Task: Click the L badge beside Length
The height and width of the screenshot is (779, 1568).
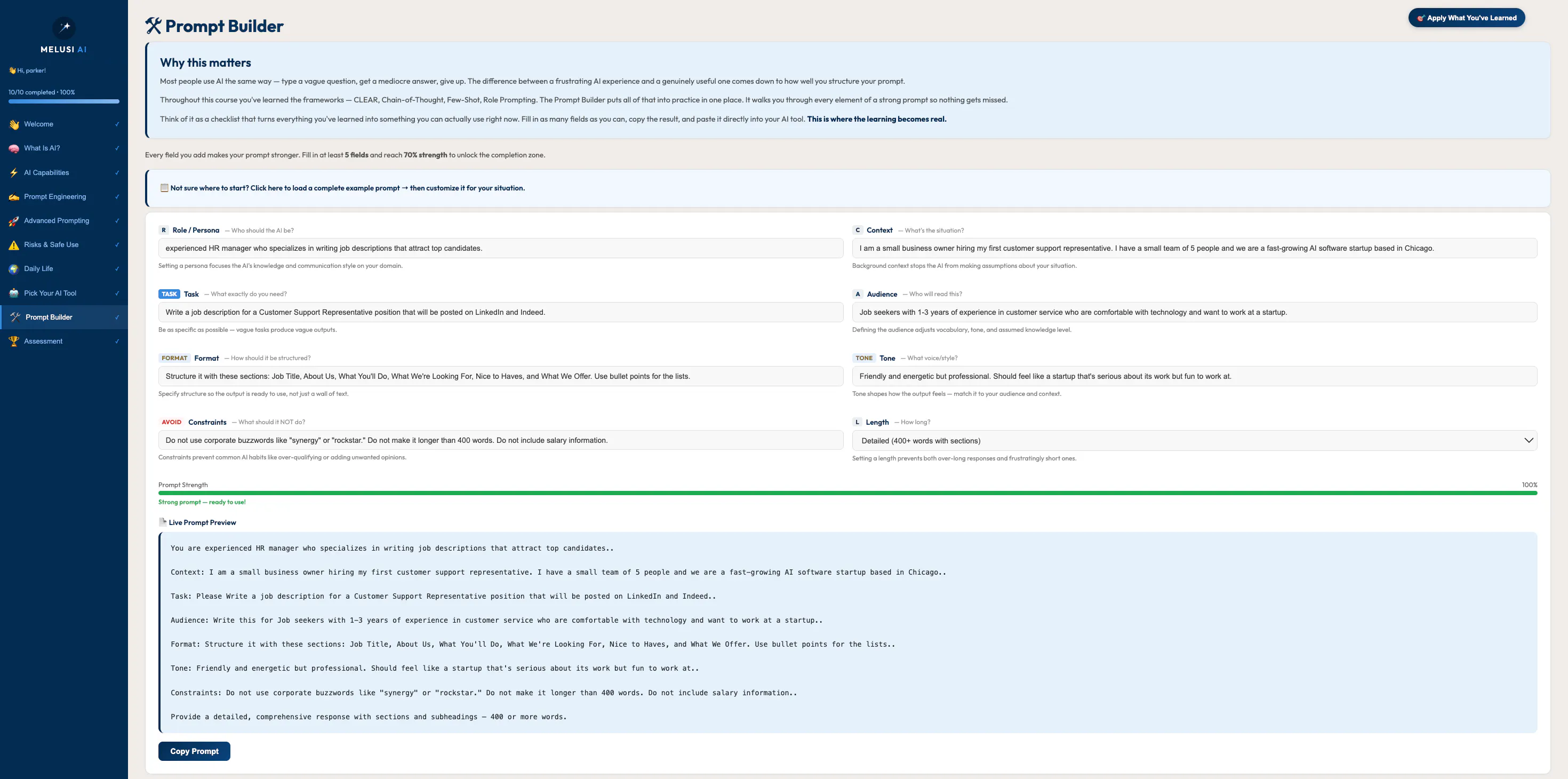Action: [x=858, y=422]
